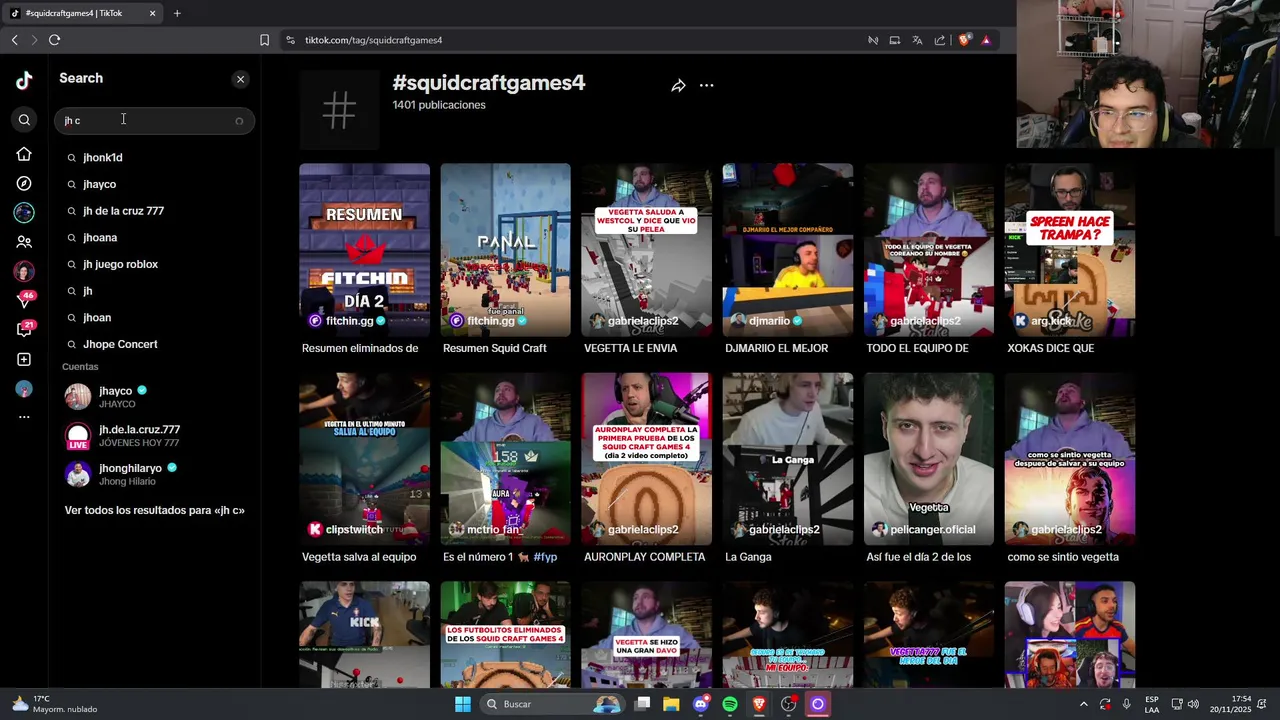This screenshot has width=1280, height=720.
Task: Close the Search panel with X
Action: (x=240, y=79)
